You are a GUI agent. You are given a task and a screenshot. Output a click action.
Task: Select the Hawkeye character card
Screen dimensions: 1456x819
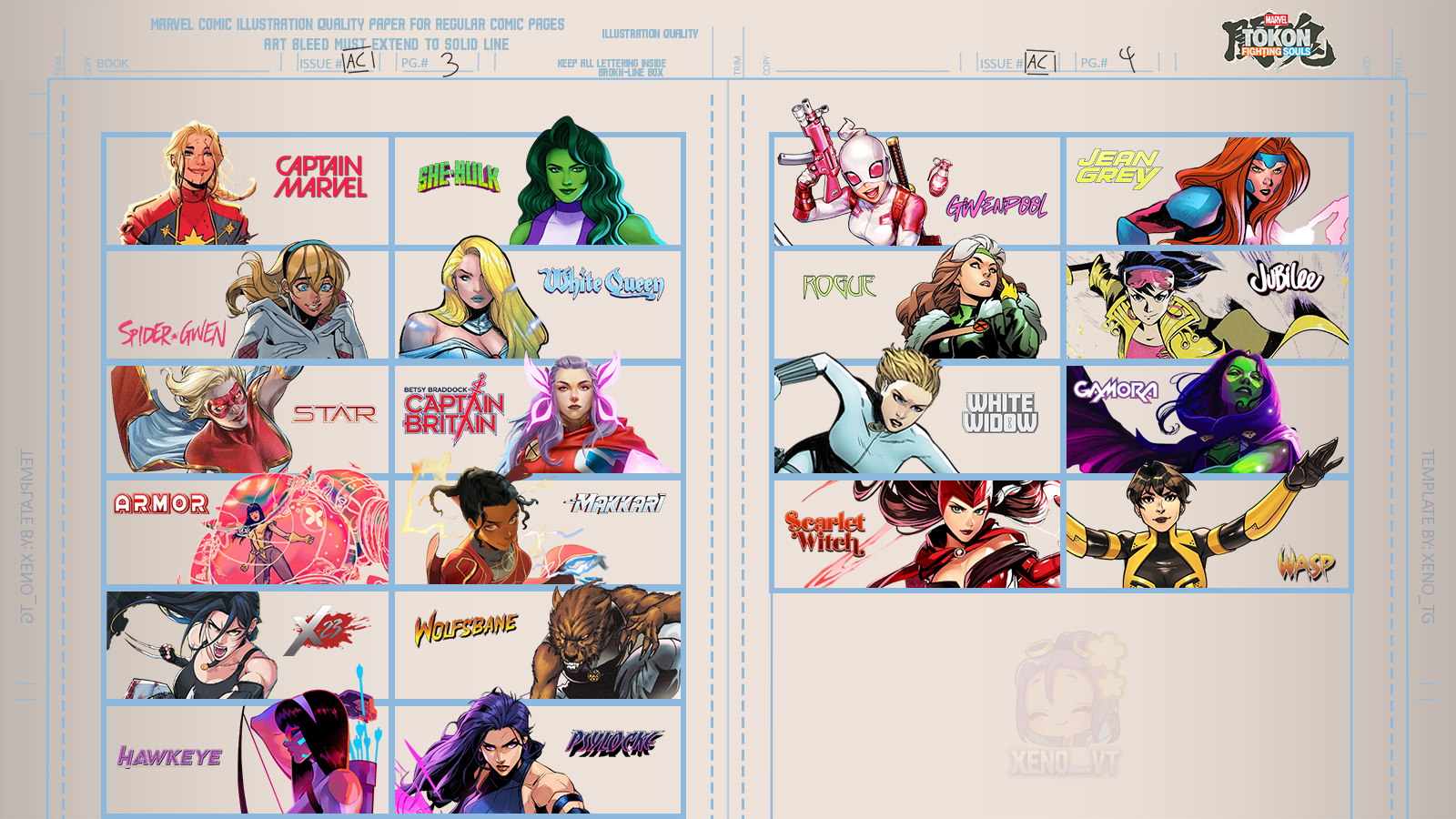click(x=248, y=760)
